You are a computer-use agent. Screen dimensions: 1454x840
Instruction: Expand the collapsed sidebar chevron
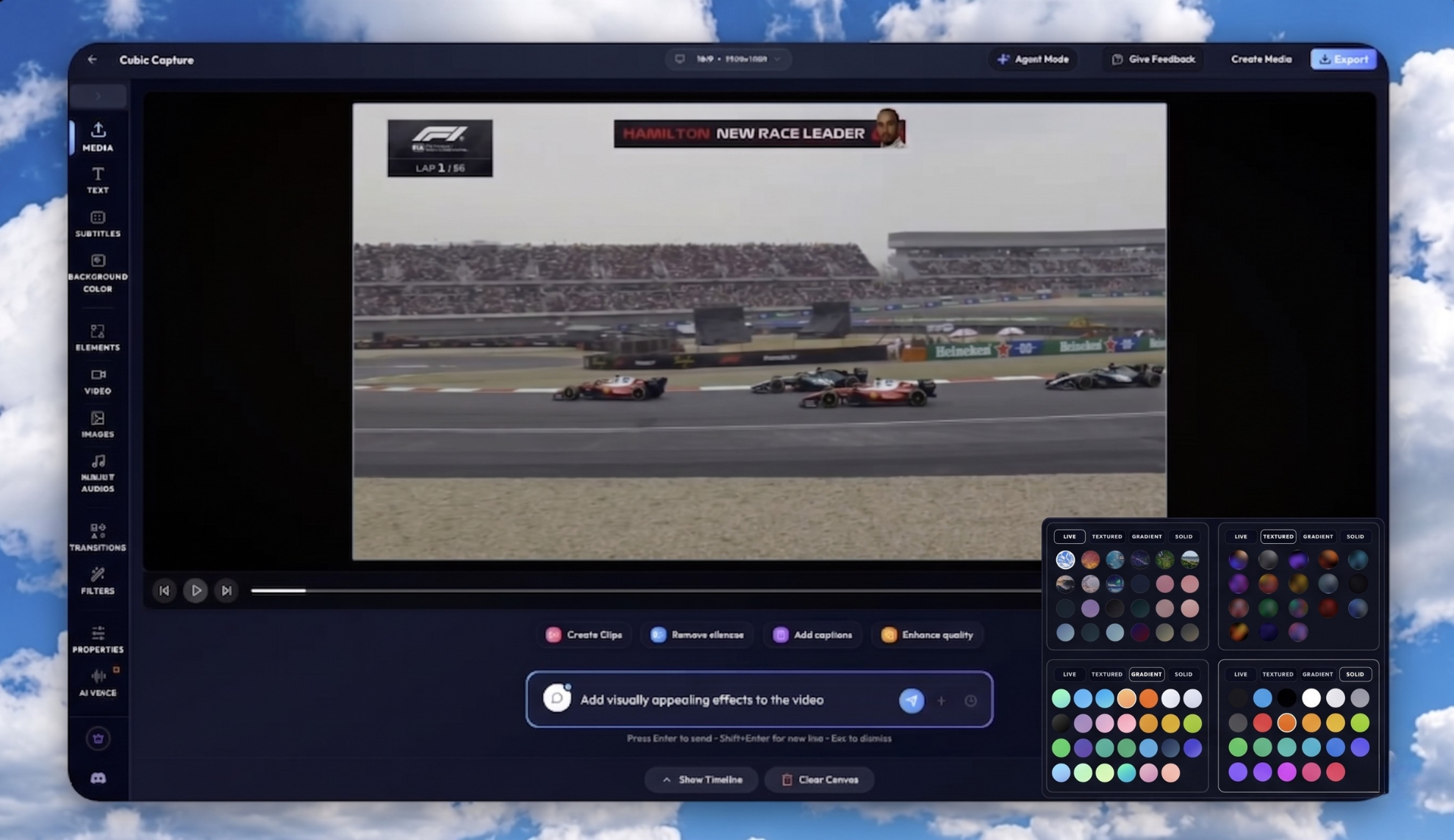pyautogui.click(x=98, y=96)
